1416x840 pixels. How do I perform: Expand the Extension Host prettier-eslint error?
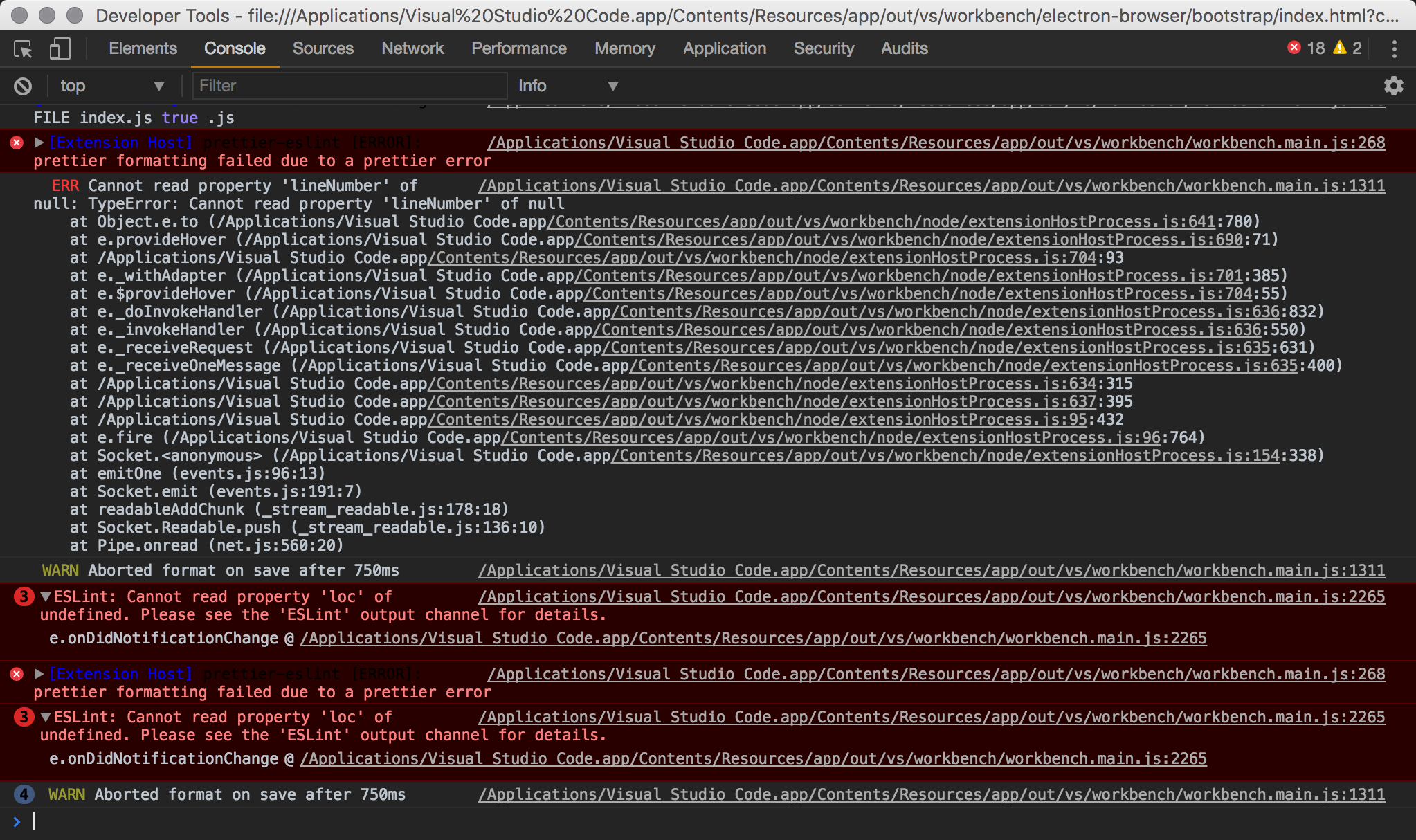[x=37, y=143]
